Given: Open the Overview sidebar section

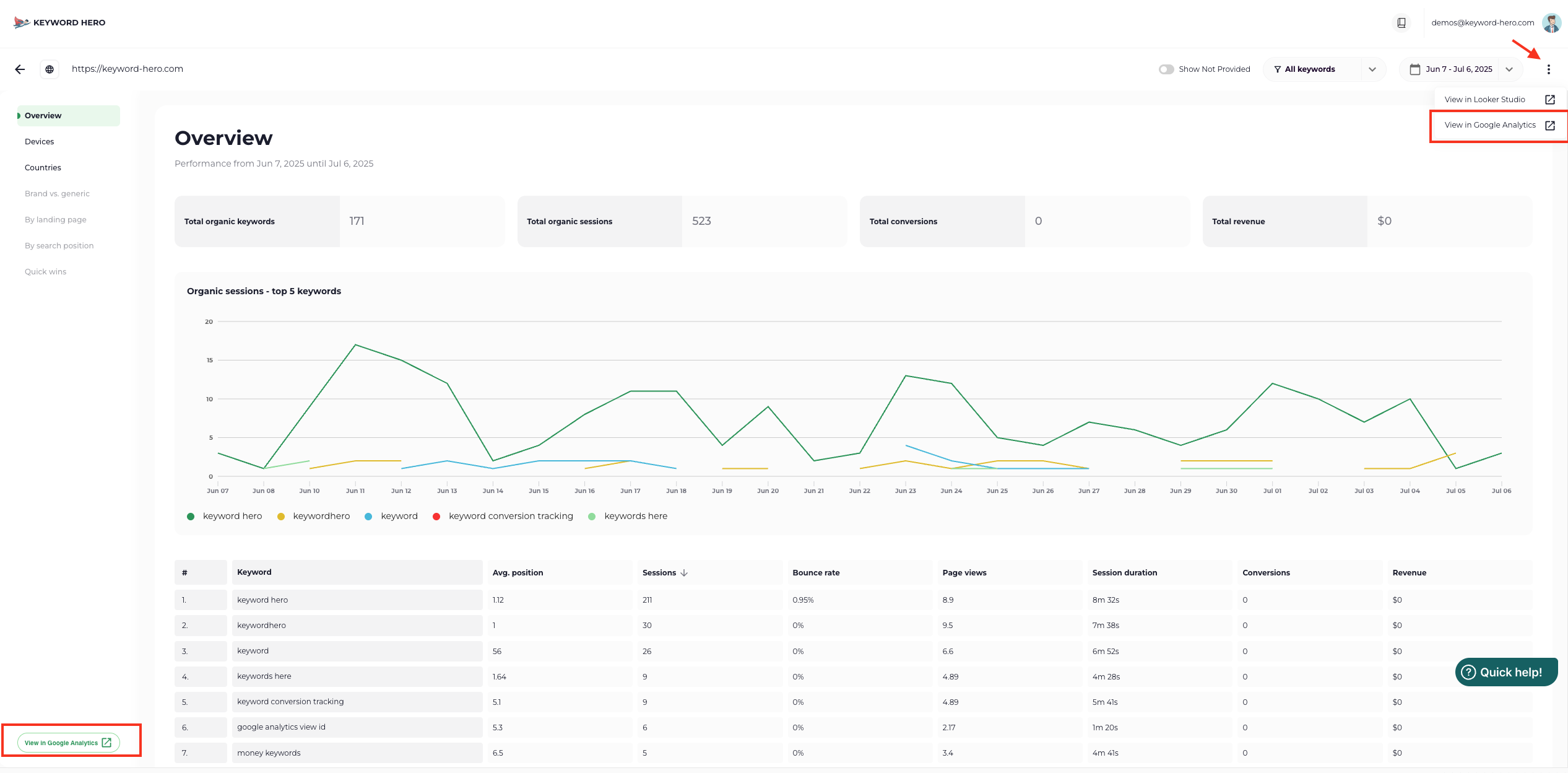Looking at the screenshot, I should (69, 116).
